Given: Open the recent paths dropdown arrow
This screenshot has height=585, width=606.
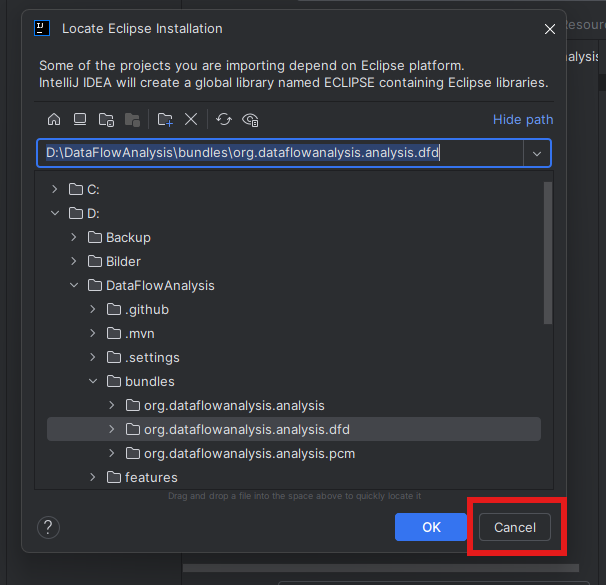Looking at the screenshot, I should [536, 153].
